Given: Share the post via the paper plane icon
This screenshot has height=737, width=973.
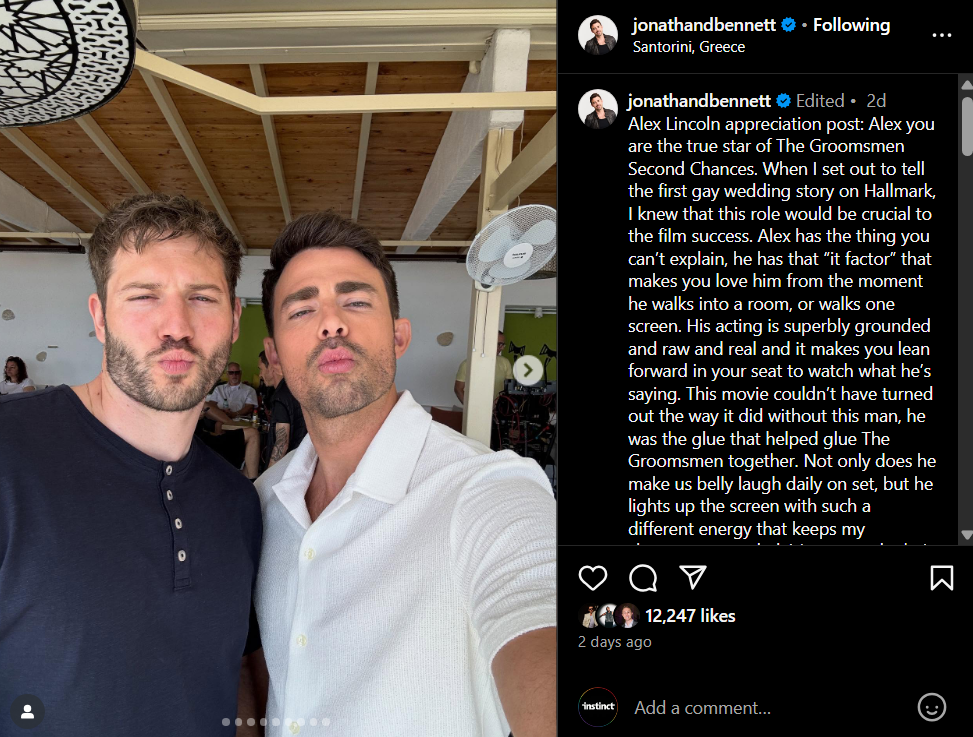Looking at the screenshot, I should point(692,578).
